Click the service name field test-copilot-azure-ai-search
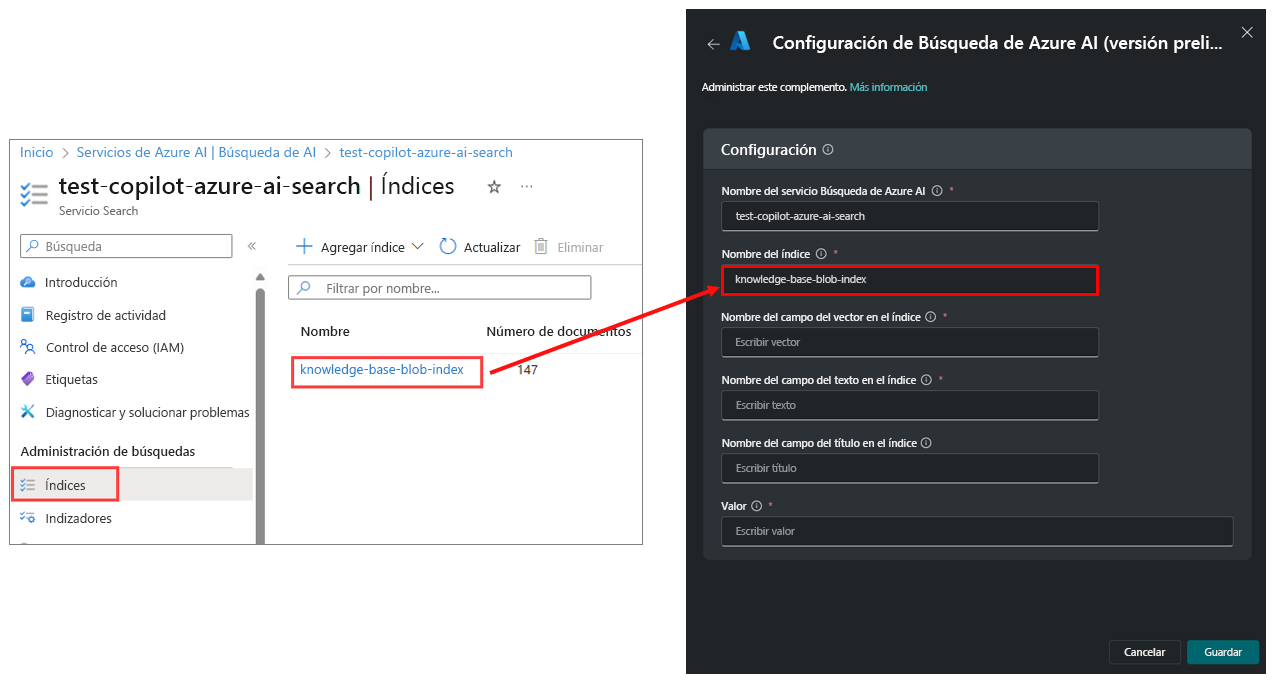Viewport: 1274px width, 680px height. click(x=910, y=216)
